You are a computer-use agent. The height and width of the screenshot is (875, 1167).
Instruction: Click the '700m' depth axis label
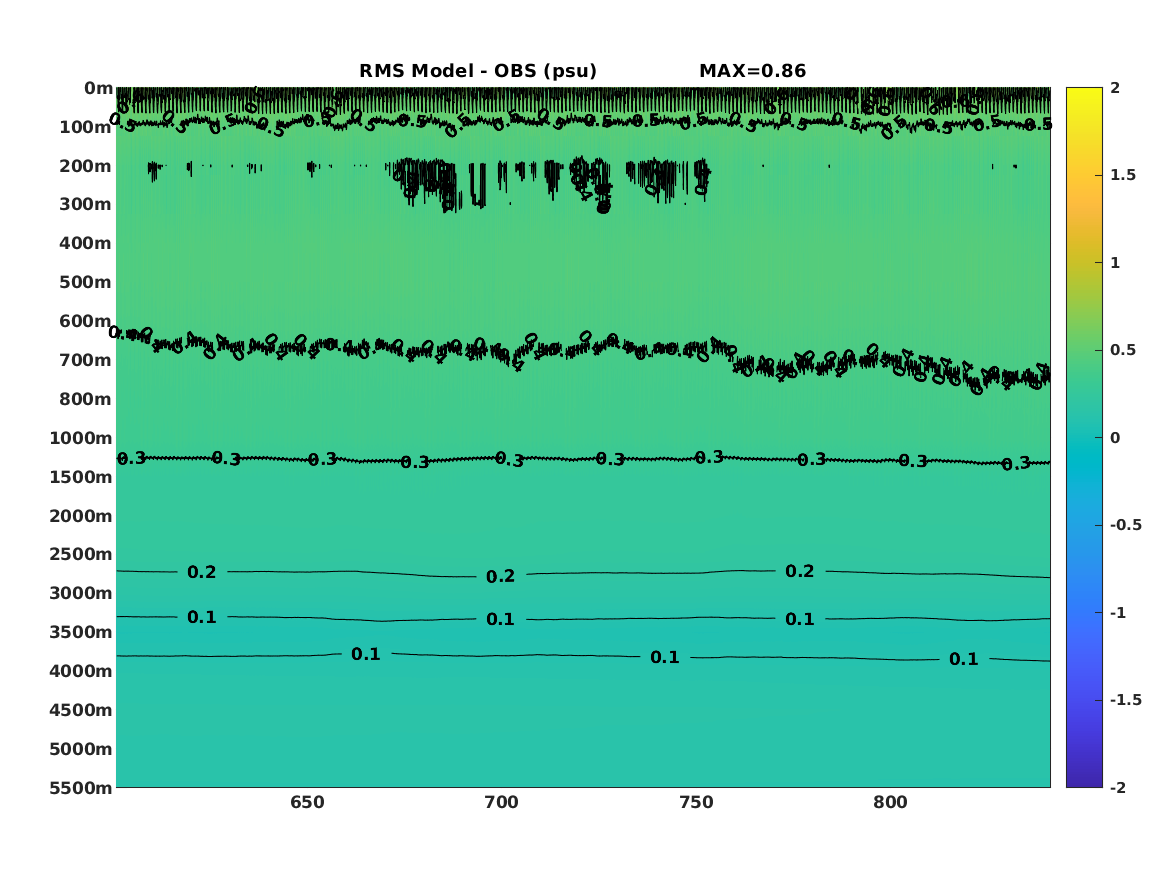86,360
